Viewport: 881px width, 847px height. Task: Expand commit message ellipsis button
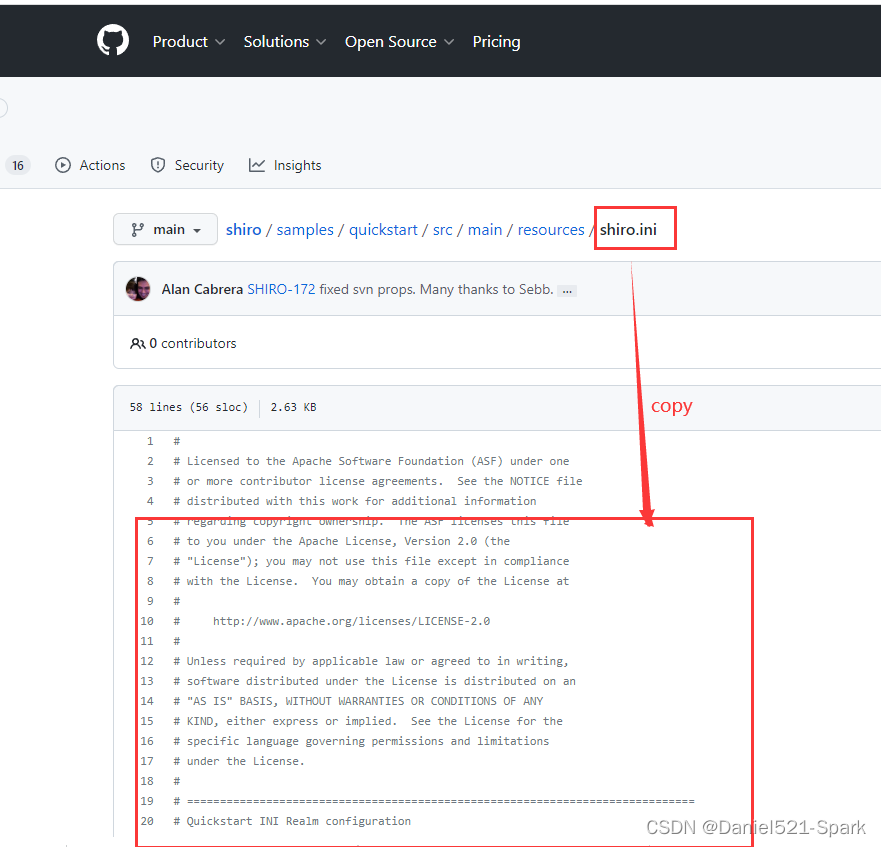(x=567, y=291)
